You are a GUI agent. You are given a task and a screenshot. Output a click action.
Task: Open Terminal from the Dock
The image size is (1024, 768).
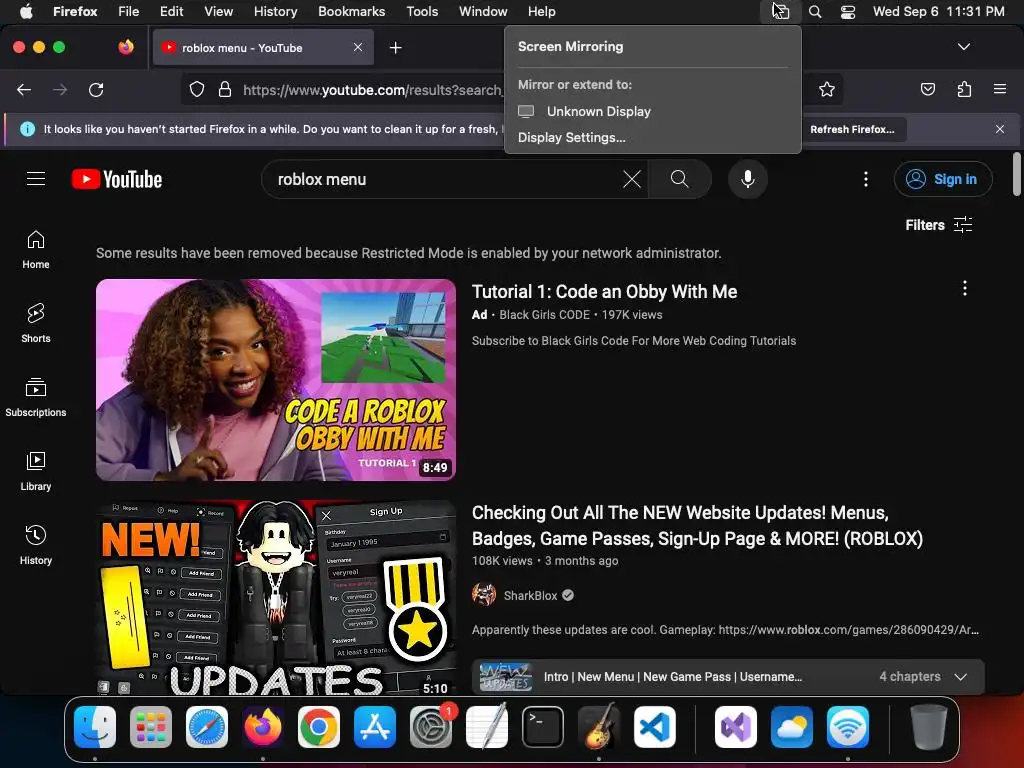543,727
